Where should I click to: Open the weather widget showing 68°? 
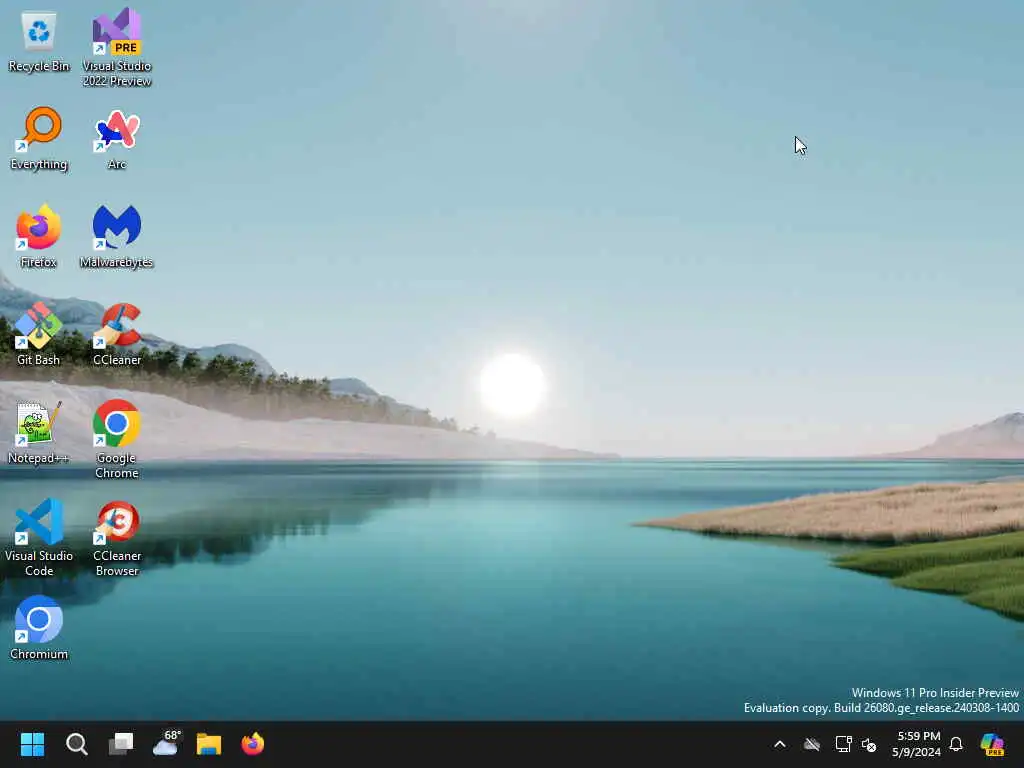pos(166,743)
